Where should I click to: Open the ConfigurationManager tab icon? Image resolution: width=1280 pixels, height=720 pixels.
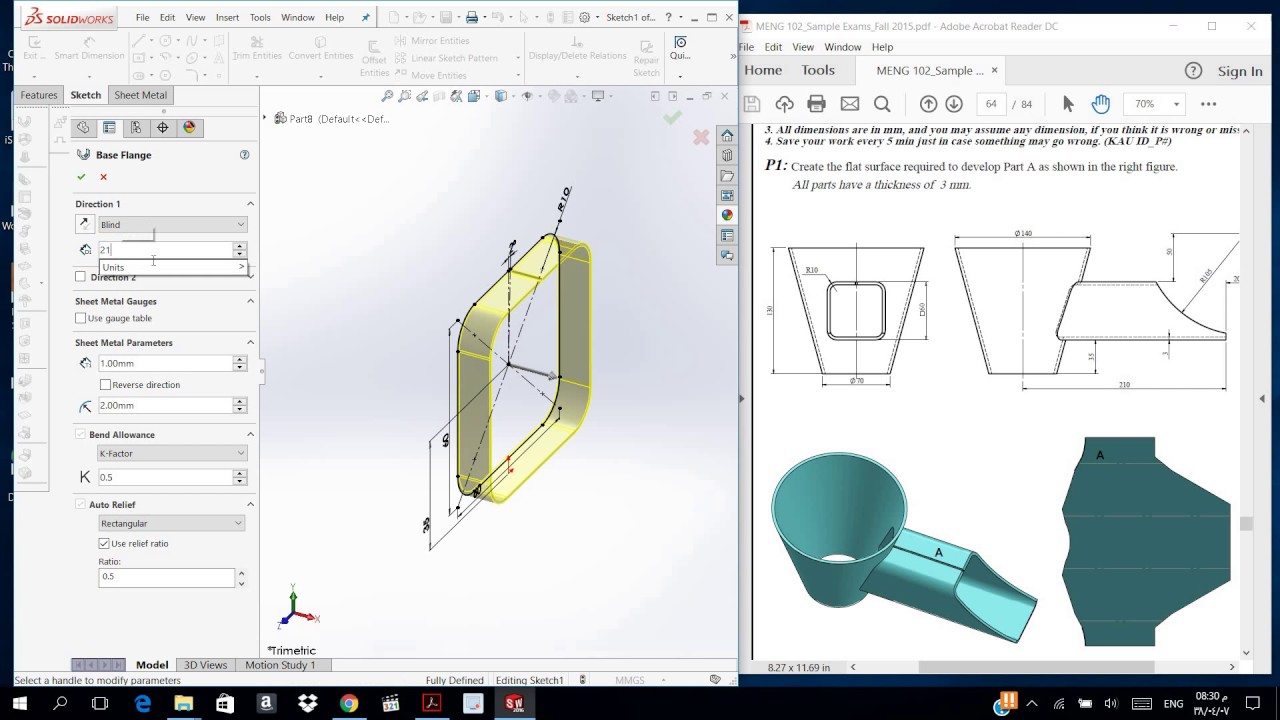[x=136, y=127]
